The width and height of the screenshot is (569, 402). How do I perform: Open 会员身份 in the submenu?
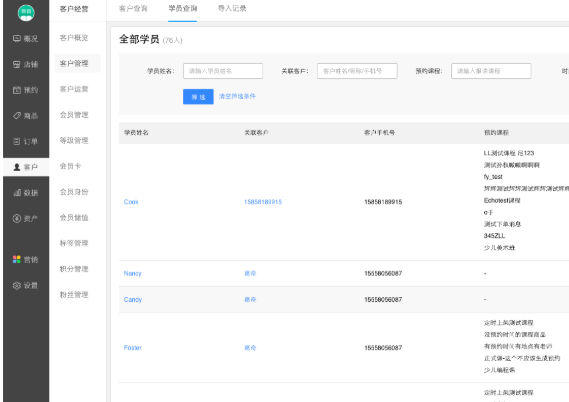[x=74, y=192]
